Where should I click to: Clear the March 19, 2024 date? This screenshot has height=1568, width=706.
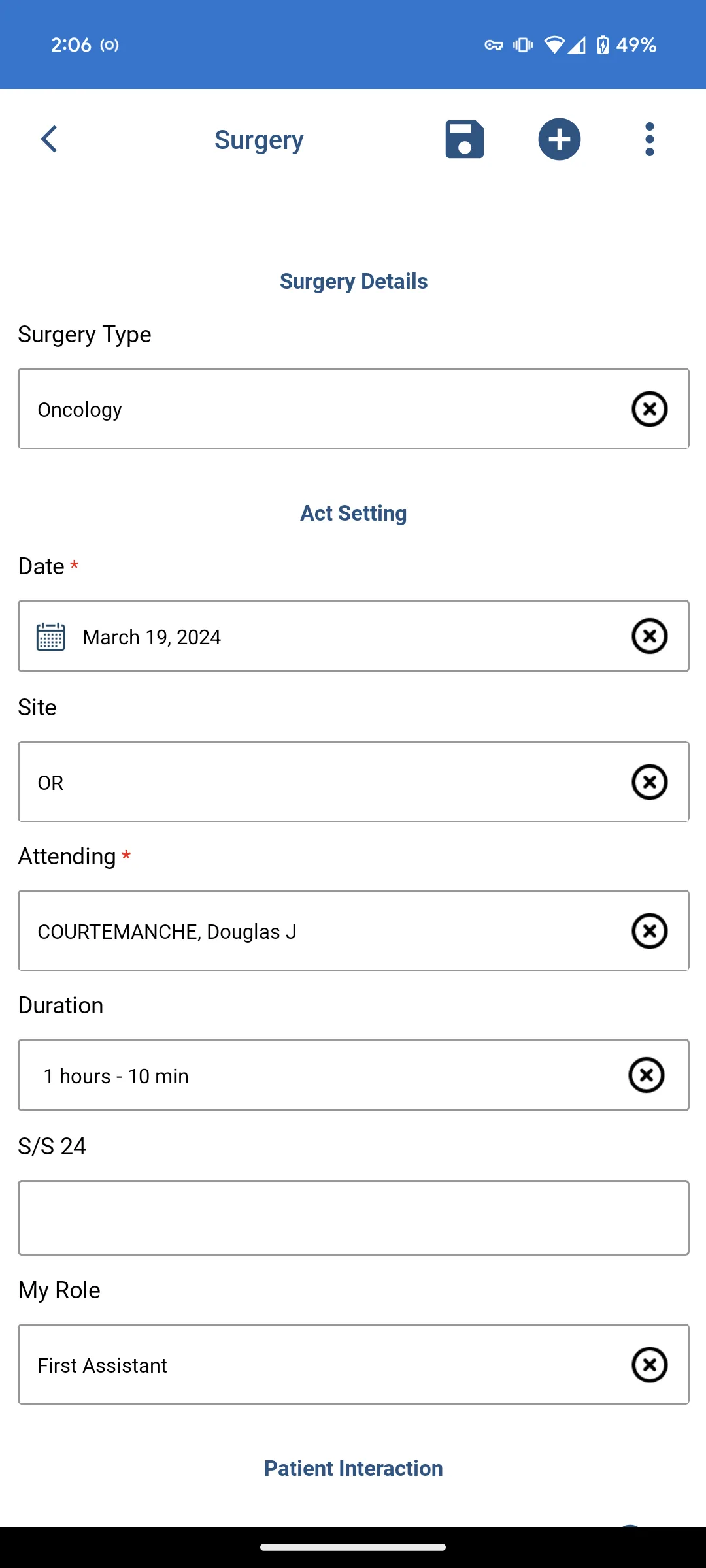[x=649, y=636]
